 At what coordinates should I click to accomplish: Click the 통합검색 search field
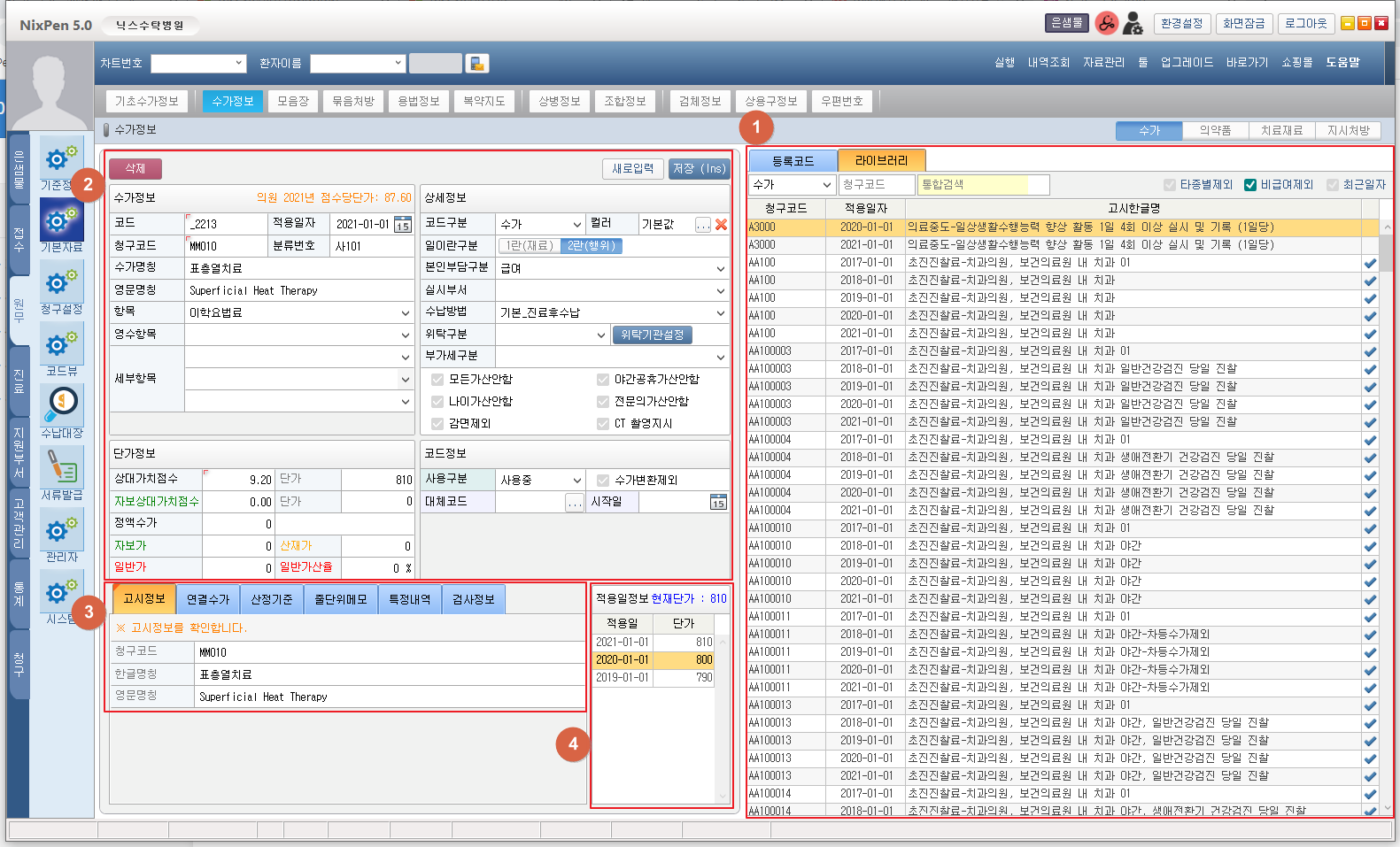click(x=973, y=185)
